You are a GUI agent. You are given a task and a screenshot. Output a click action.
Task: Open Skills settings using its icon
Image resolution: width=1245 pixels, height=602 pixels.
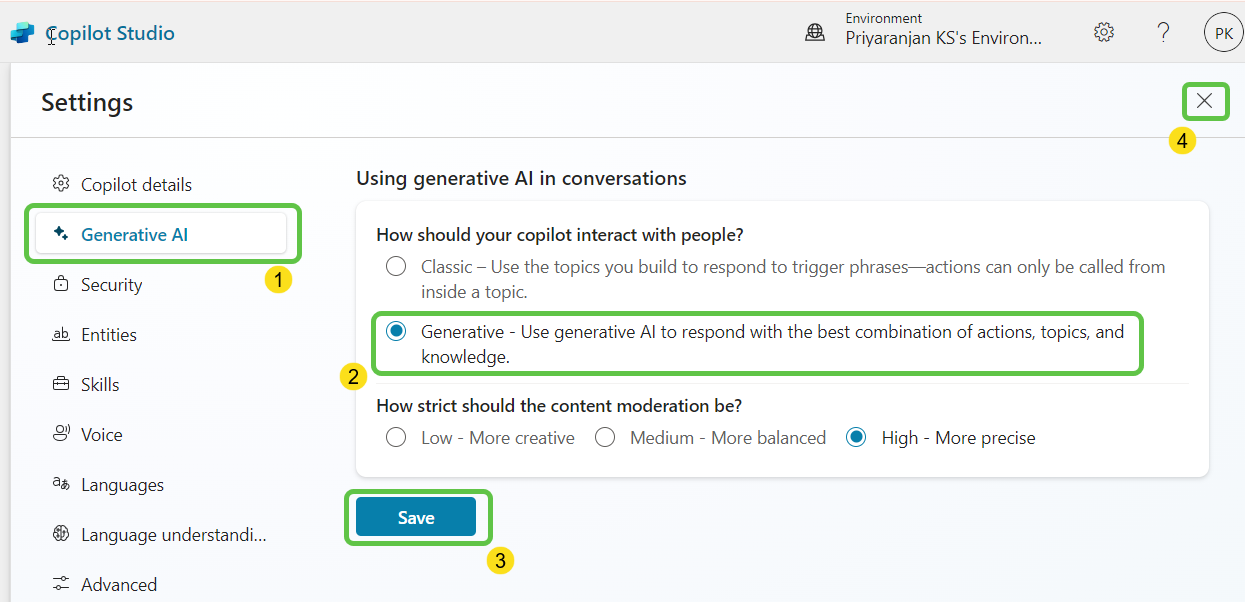[x=59, y=384]
